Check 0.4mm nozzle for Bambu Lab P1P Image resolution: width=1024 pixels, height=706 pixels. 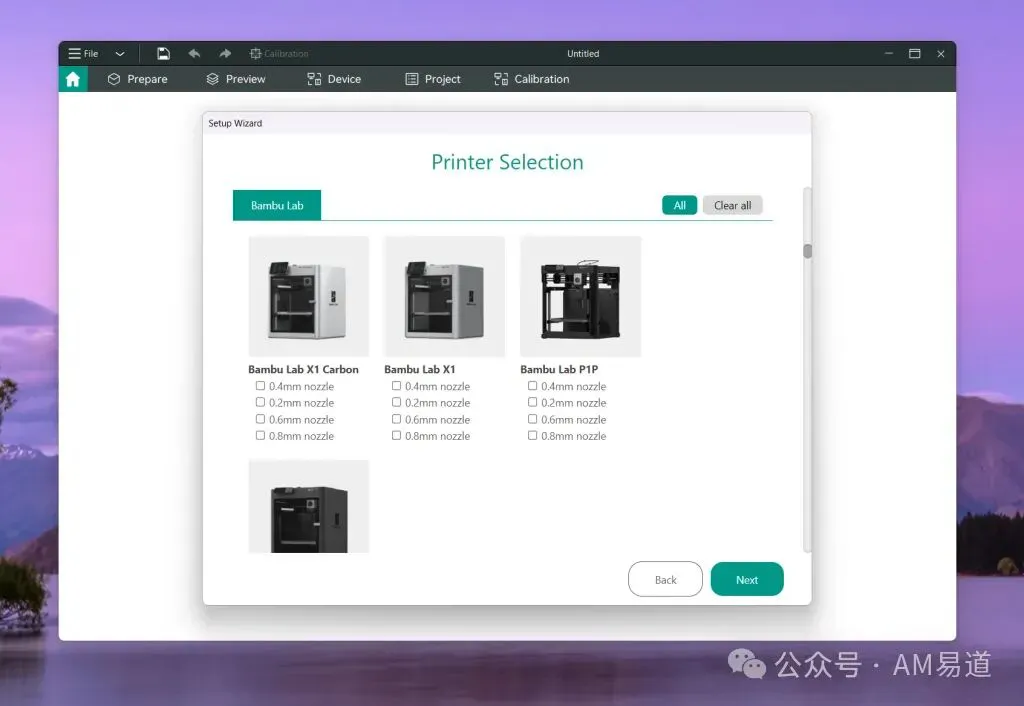pos(532,386)
